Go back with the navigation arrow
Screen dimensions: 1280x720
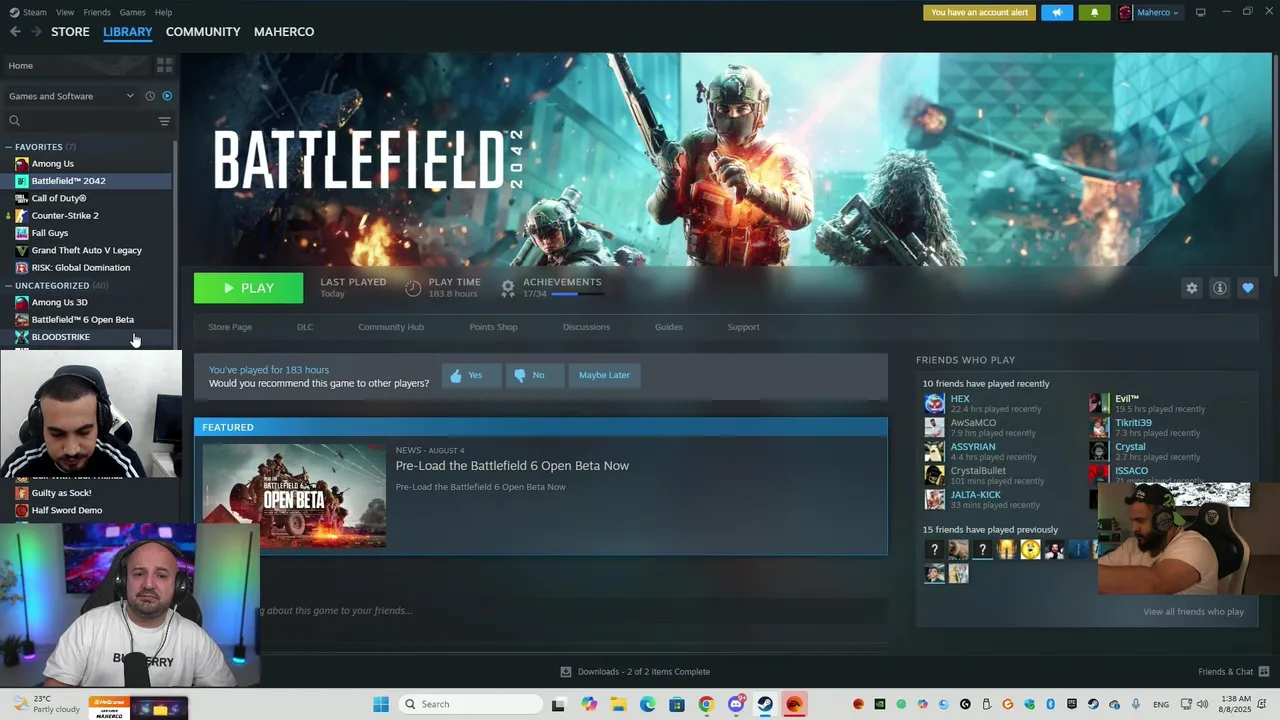coord(15,32)
